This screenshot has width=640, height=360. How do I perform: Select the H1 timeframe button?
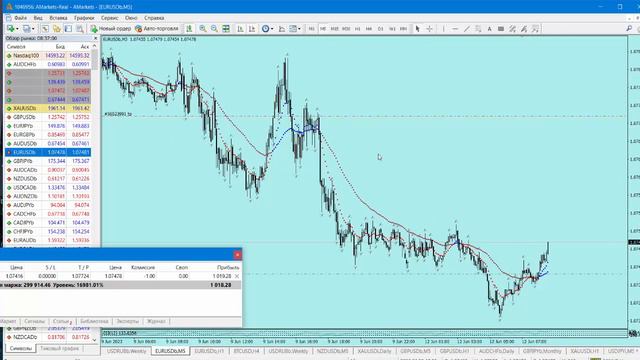(x=358, y=29)
